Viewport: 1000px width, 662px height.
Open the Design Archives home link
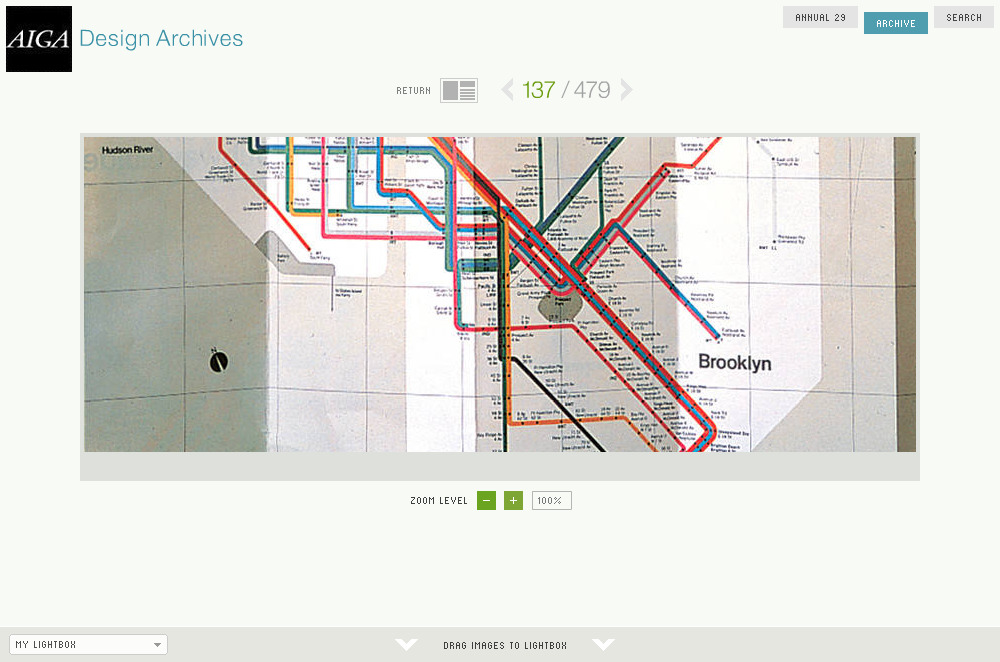161,39
